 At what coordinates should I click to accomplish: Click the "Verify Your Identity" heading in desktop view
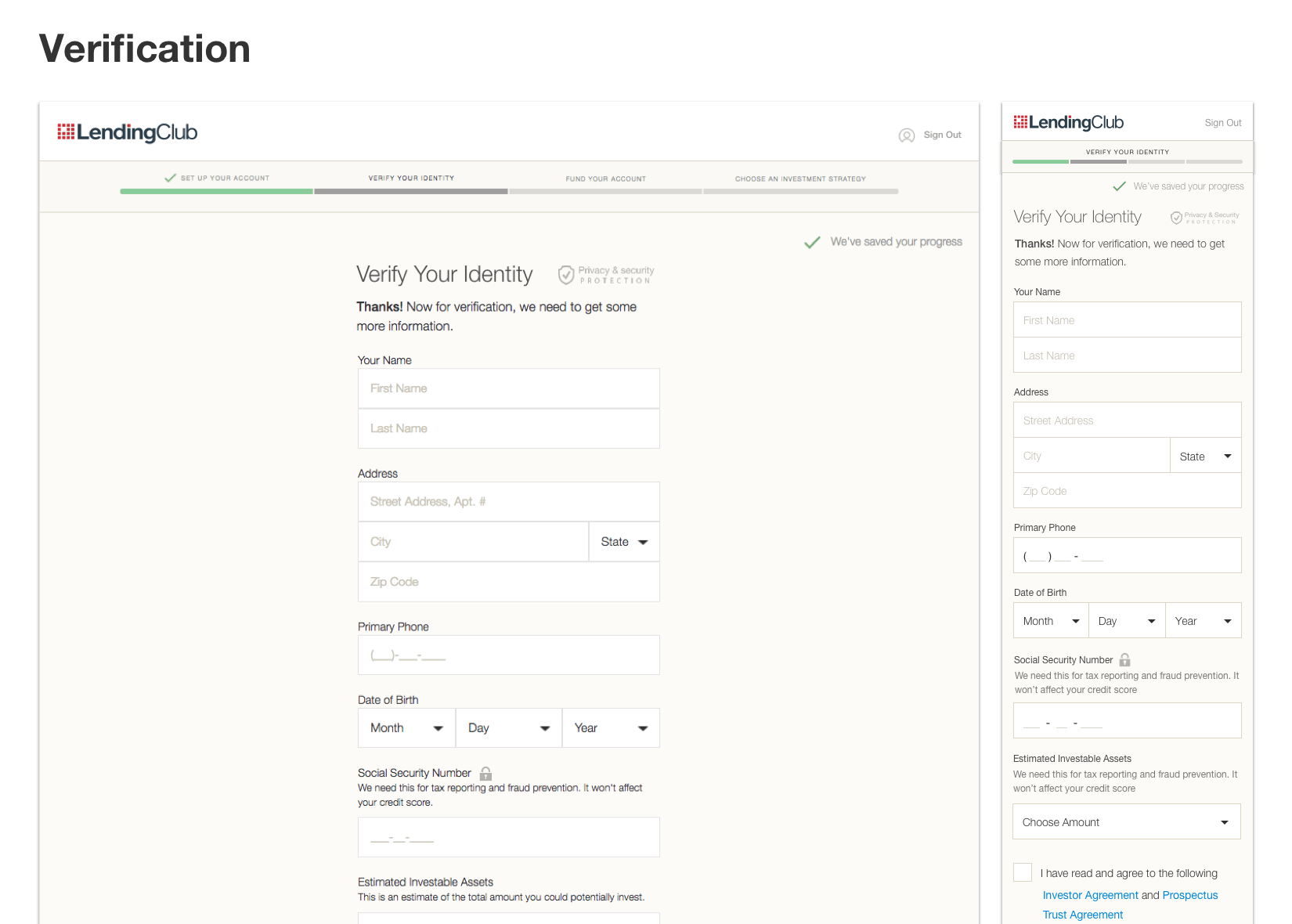pos(445,275)
